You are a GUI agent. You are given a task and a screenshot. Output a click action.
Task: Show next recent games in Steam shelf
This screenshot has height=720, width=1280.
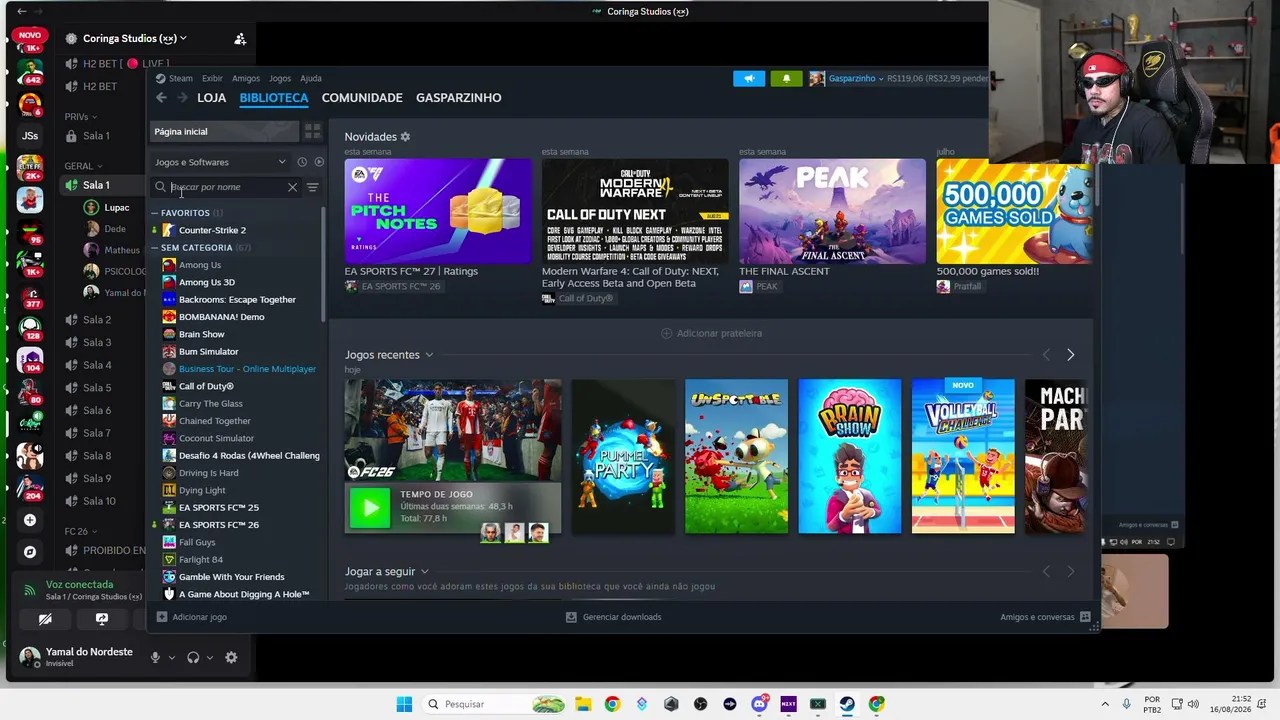pos(1070,355)
